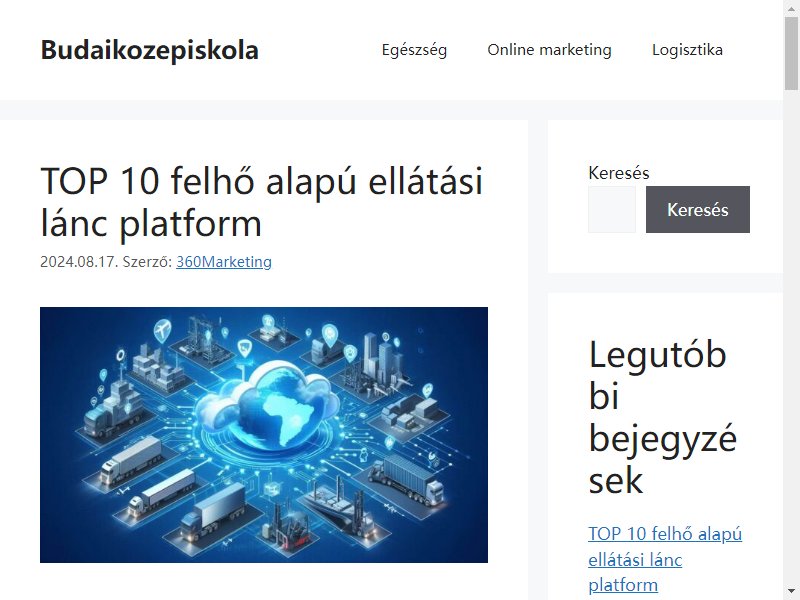The width and height of the screenshot is (800, 600).
Task: Go to the Logisztika category
Action: (687, 50)
